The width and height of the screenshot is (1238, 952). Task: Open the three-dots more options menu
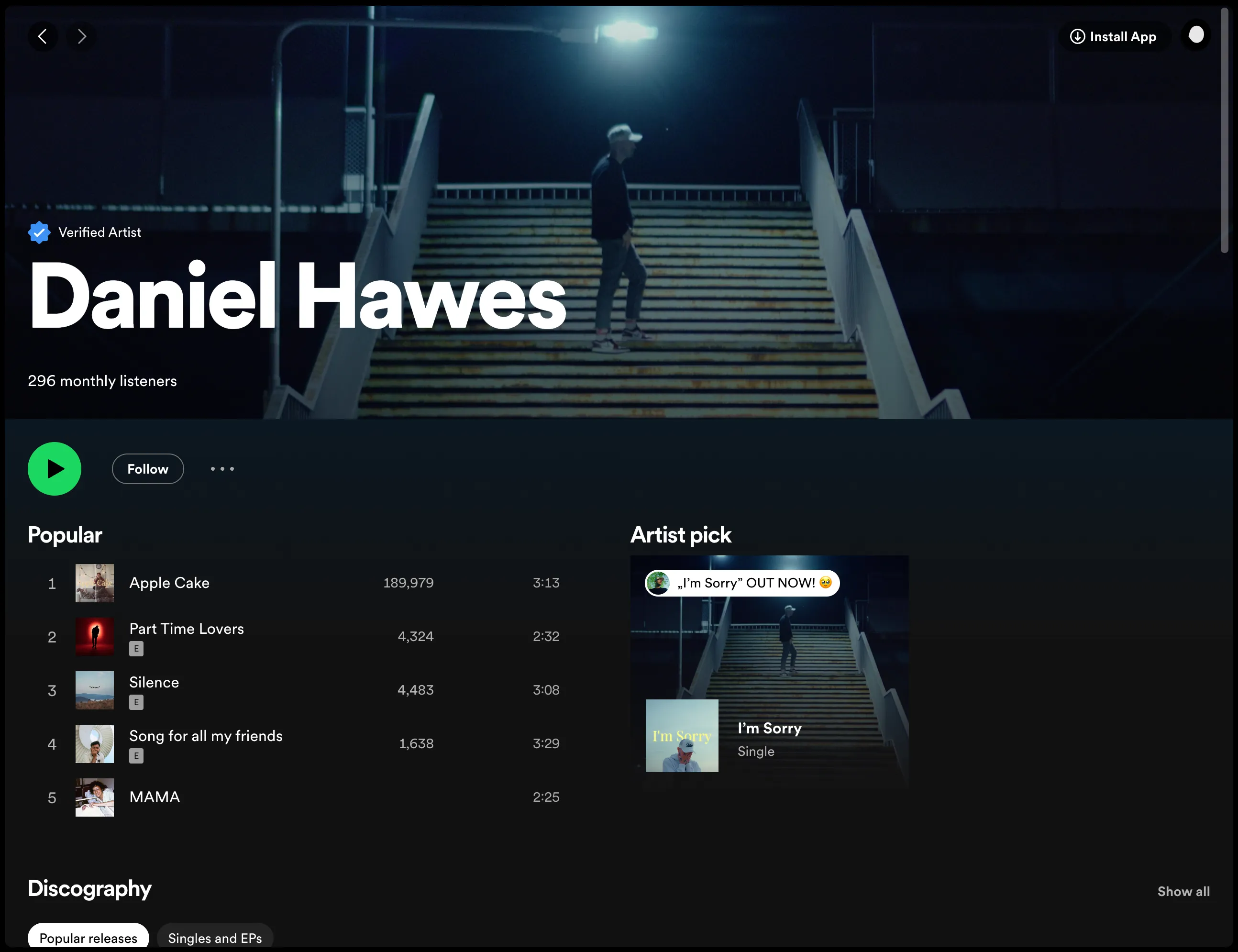point(222,469)
